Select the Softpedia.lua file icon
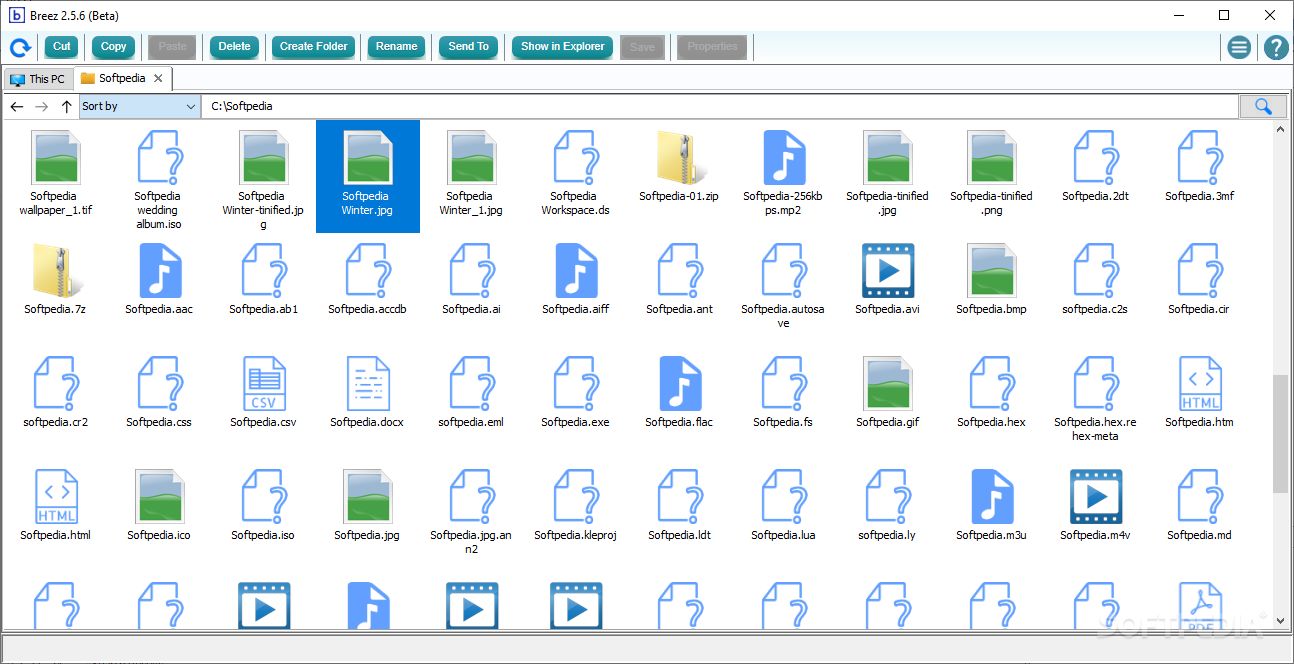 (x=784, y=497)
